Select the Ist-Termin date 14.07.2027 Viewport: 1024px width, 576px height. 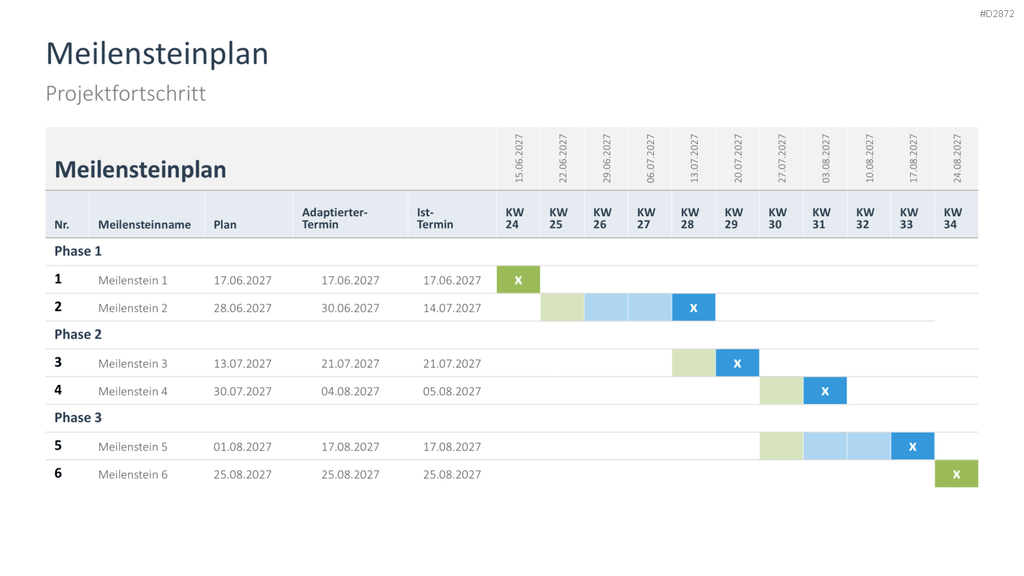[x=452, y=308]
